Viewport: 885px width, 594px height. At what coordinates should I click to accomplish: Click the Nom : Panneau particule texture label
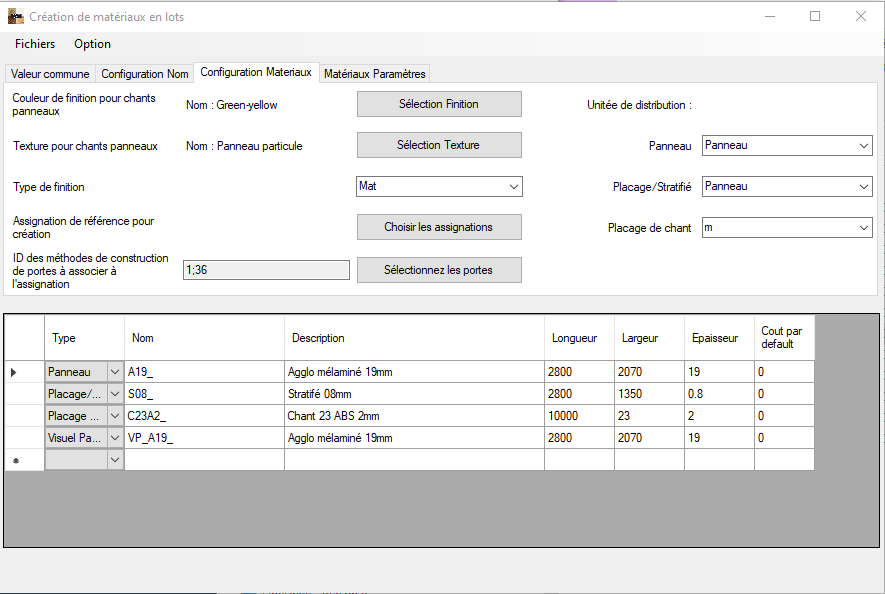244,146
